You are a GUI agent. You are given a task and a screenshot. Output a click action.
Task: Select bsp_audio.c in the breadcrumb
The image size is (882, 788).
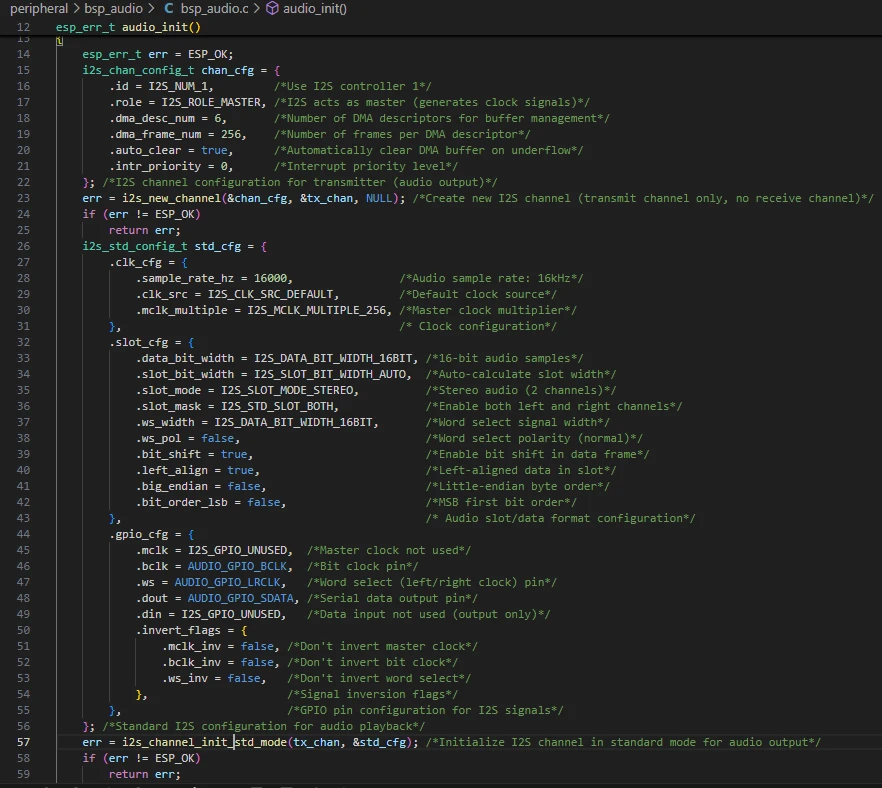(x=214, y=8)
